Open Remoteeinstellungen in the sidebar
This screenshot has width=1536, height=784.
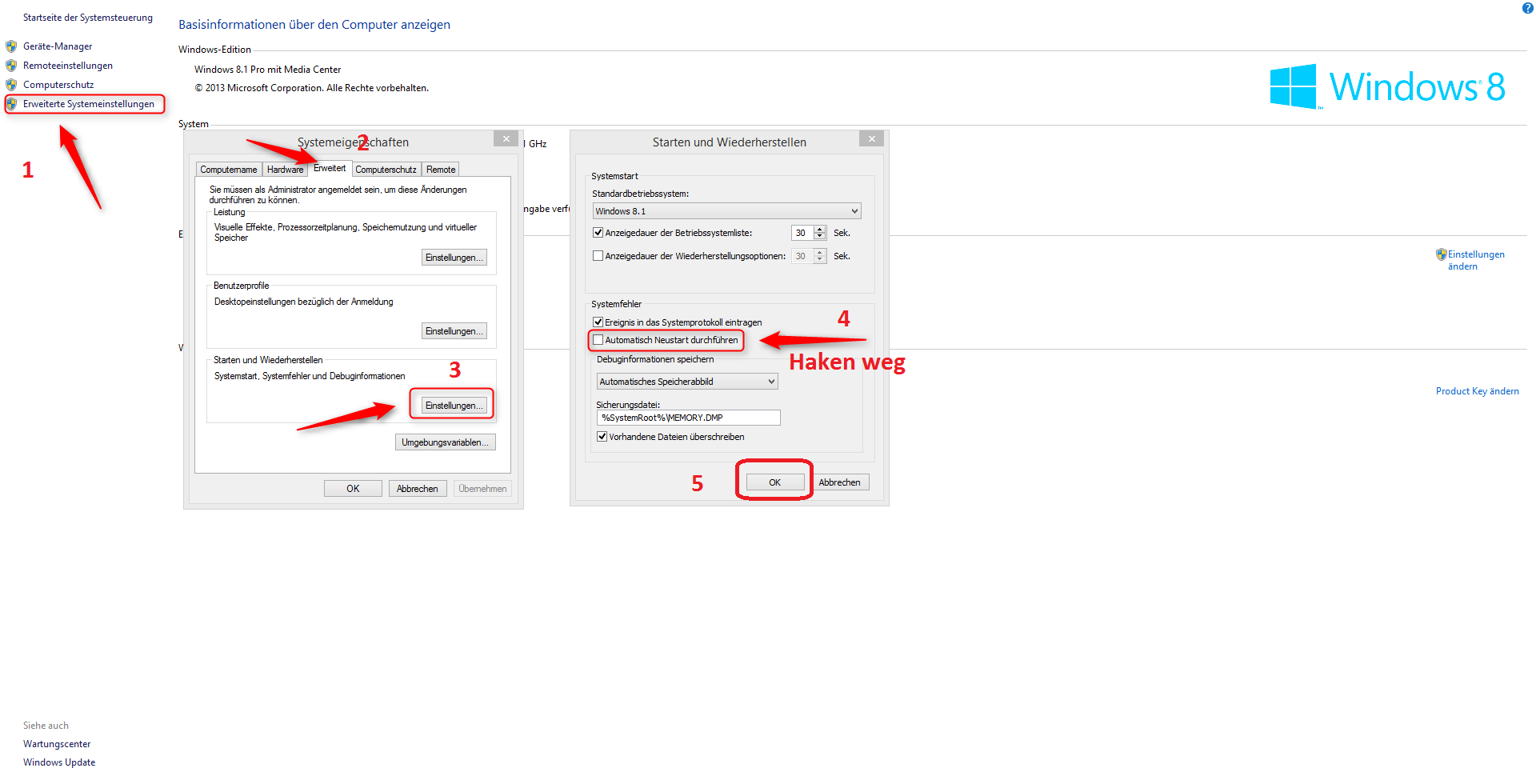(68, 66)
